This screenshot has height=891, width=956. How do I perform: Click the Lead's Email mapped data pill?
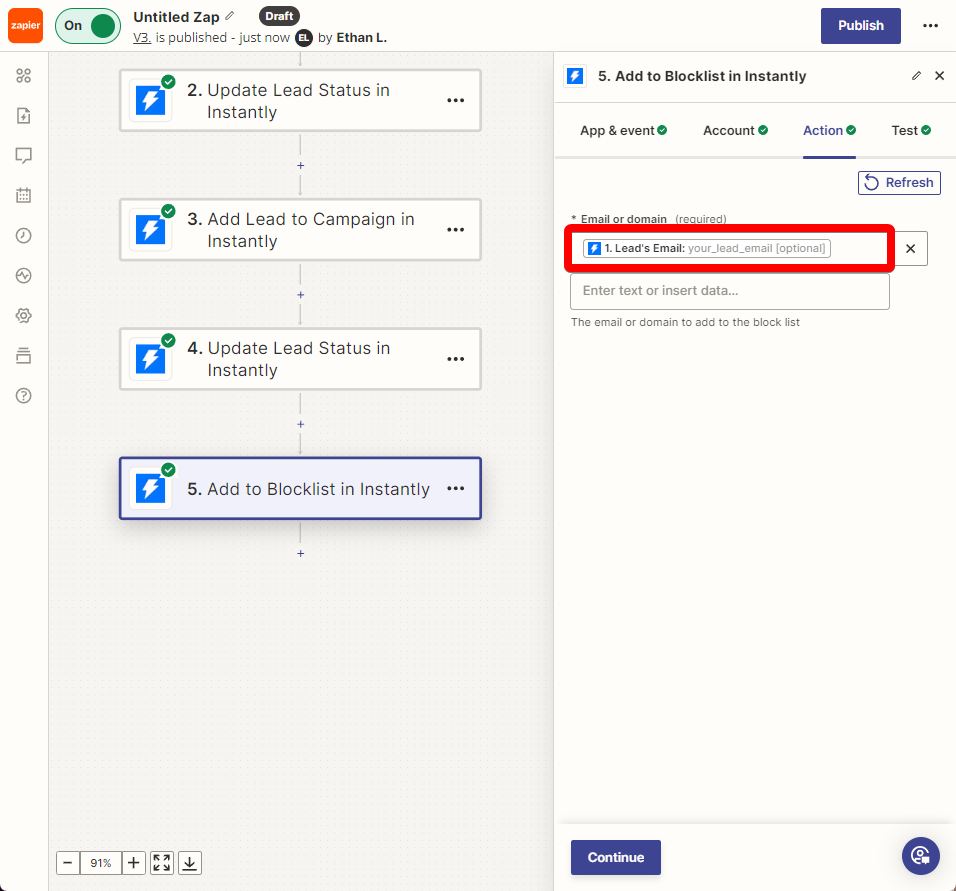tap(707, 248)
